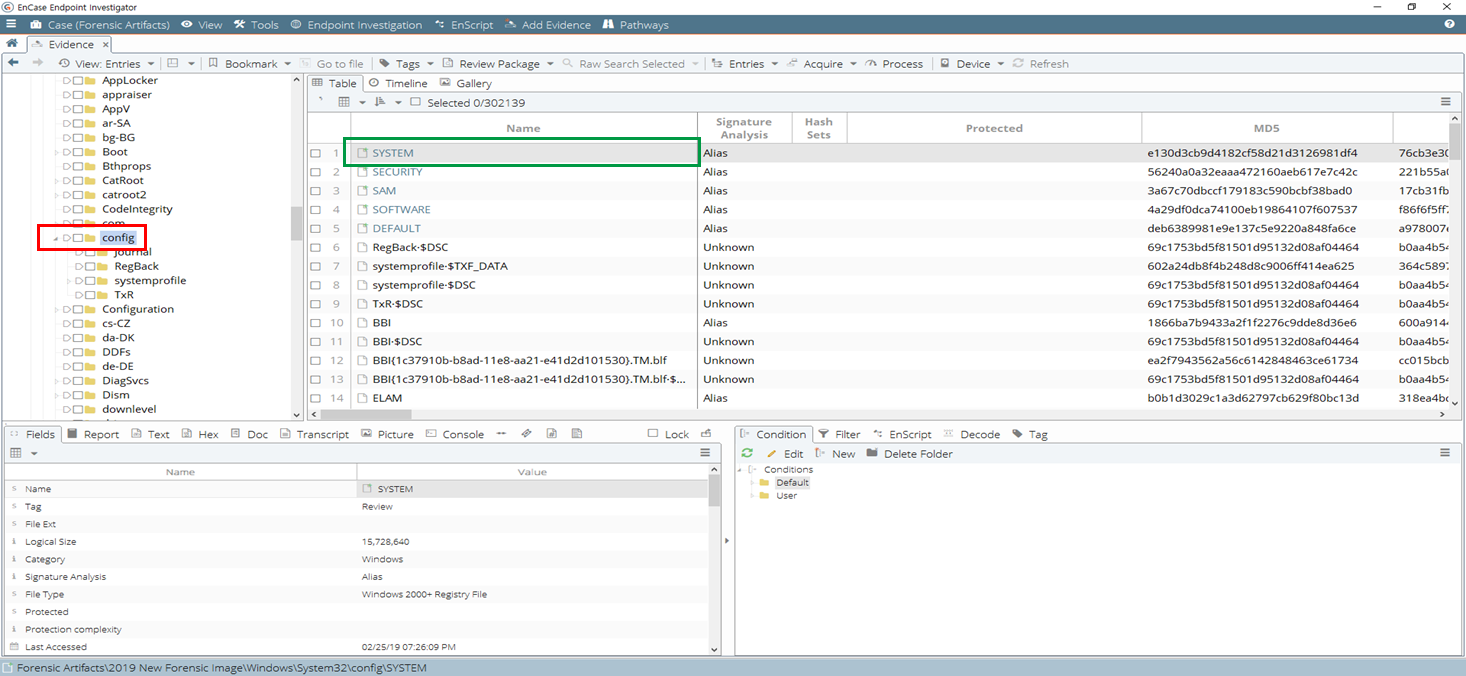
Task: Click Go to file in toolbar
Action: (333, 63)
